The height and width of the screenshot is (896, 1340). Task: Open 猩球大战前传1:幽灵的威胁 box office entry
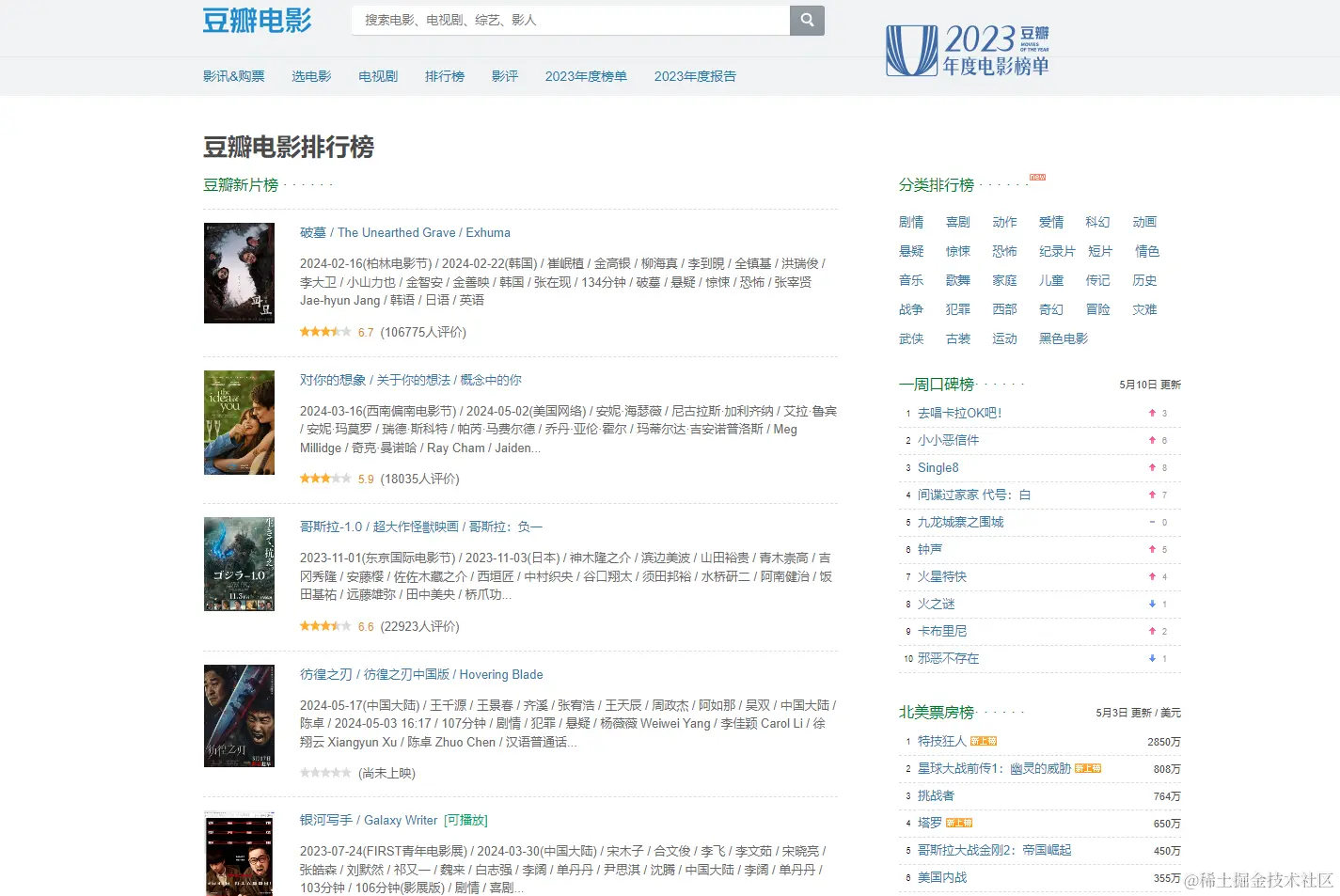994,768
